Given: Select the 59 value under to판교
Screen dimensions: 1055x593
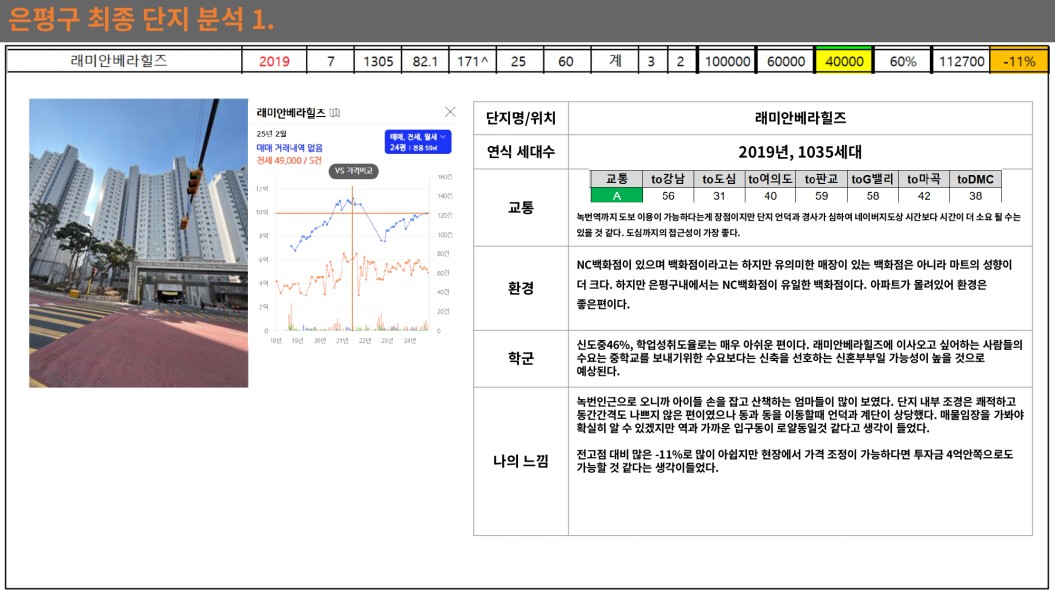Looking at the screenshot, I should 822,196.
